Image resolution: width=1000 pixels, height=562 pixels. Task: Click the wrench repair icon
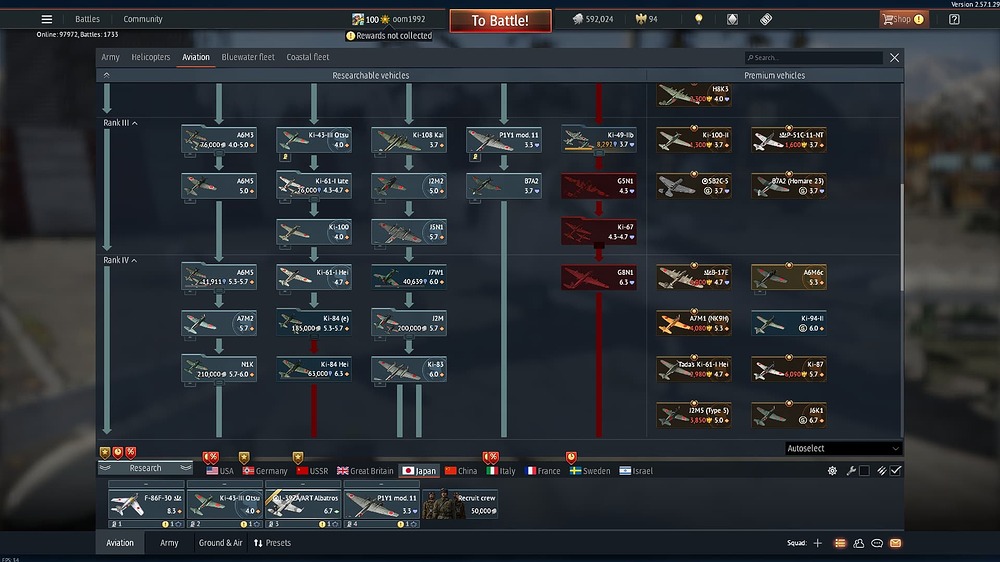point(851,471)
